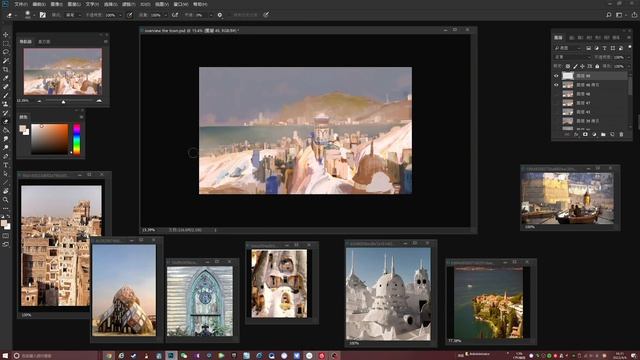This screenshot has height=360, width=640.
Task: Toggle lock all padlock in the Layers panel
Action: (x=597, y=66)
